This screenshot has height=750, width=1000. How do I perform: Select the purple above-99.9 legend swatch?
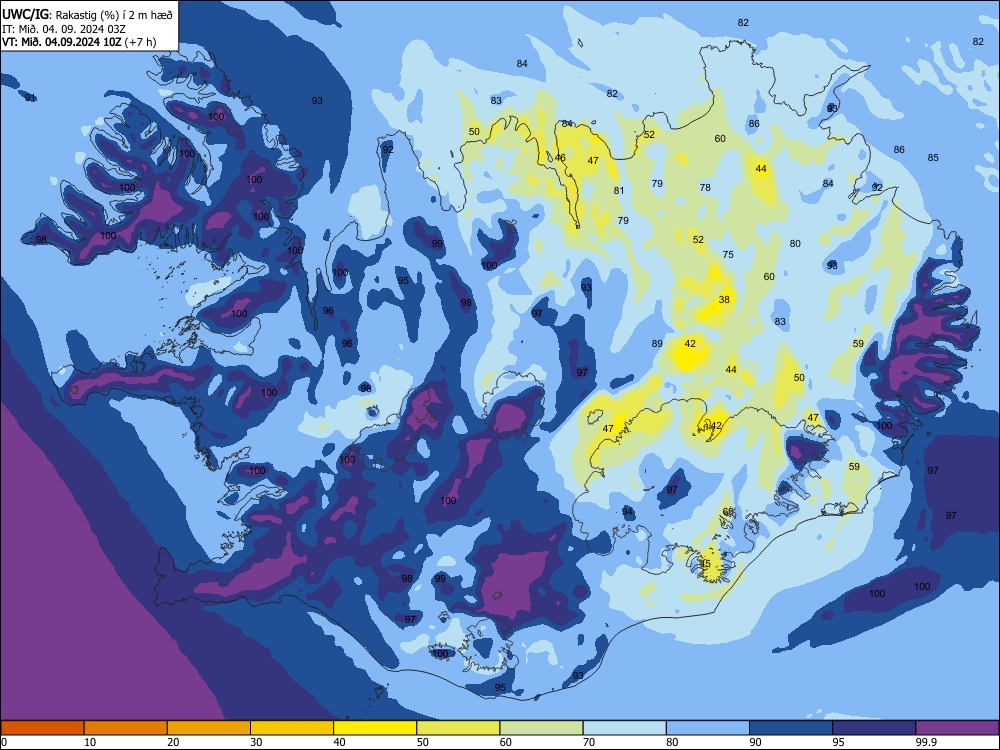pyautogui.click(x=957, y=728)
